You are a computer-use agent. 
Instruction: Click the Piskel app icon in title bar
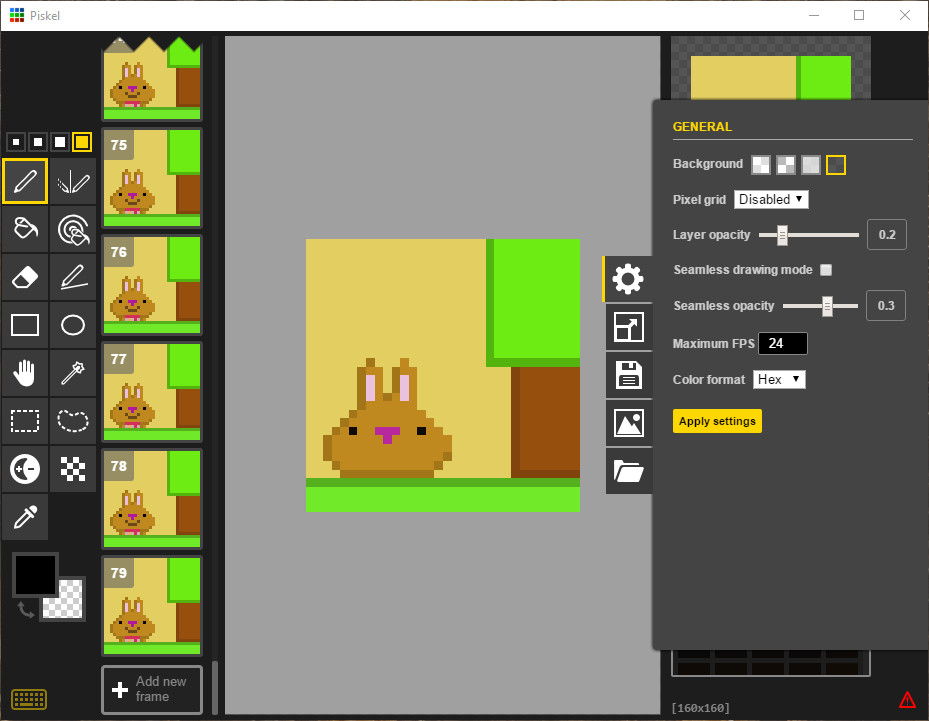click(17, 15)
